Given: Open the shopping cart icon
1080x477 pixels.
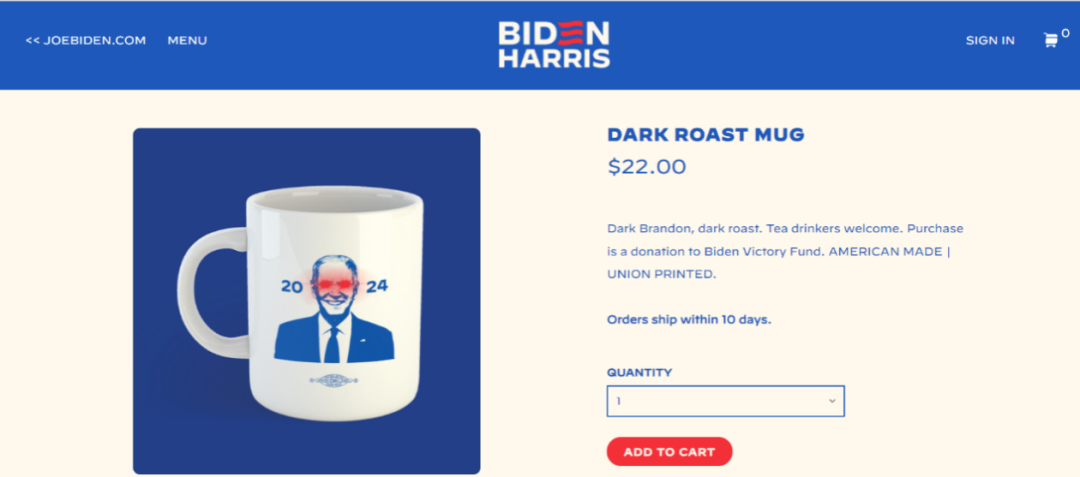Looking at the screenshot, I should (x=1050, y=41).
